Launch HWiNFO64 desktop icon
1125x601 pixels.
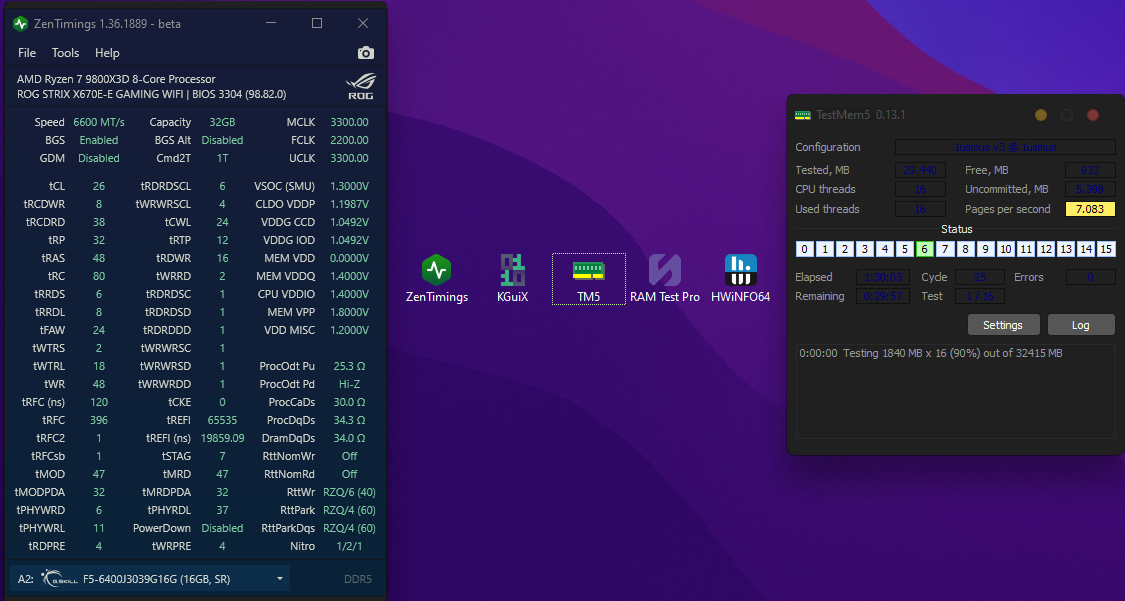tap(740, 270)
